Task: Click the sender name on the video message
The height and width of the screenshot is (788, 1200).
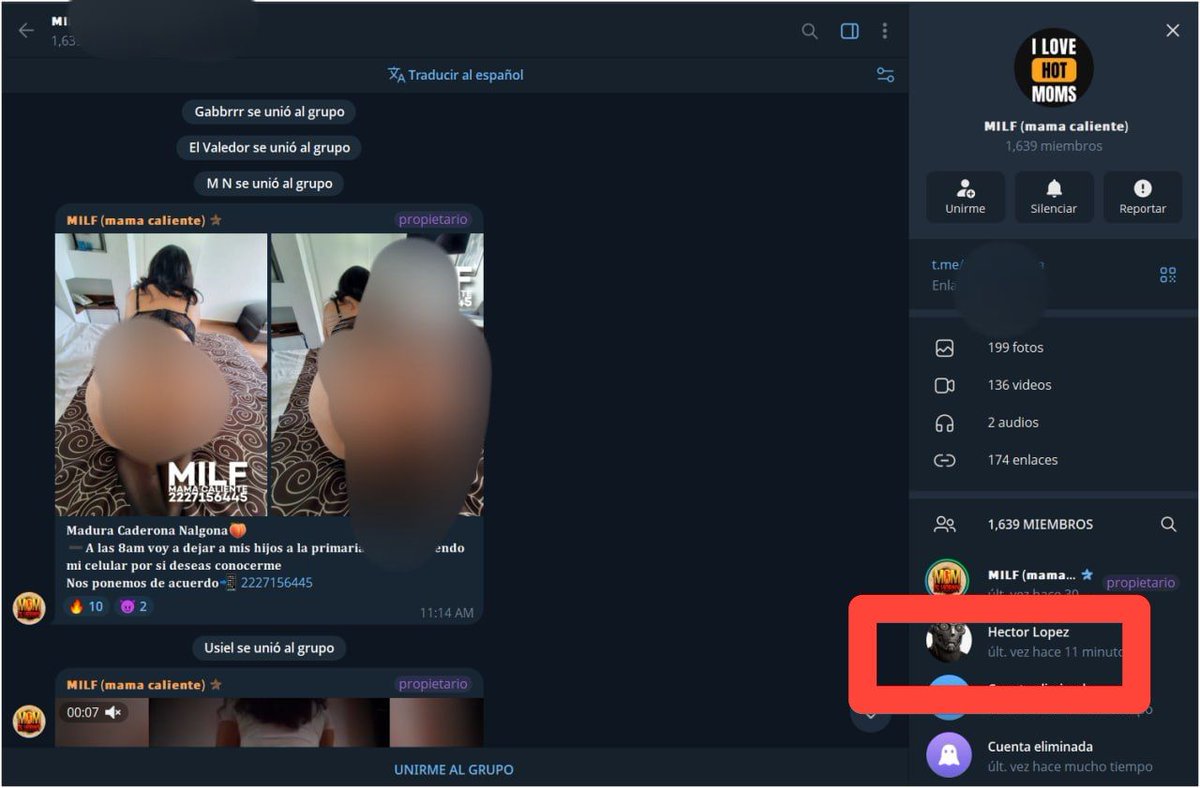Action: pos(136,684)
